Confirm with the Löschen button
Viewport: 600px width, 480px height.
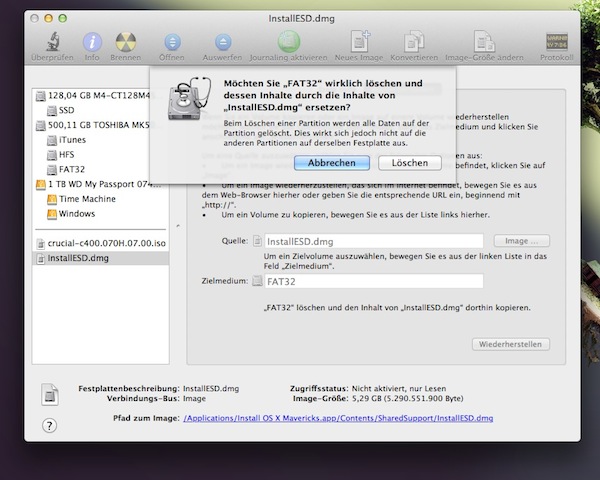click(x=410, y=163)
